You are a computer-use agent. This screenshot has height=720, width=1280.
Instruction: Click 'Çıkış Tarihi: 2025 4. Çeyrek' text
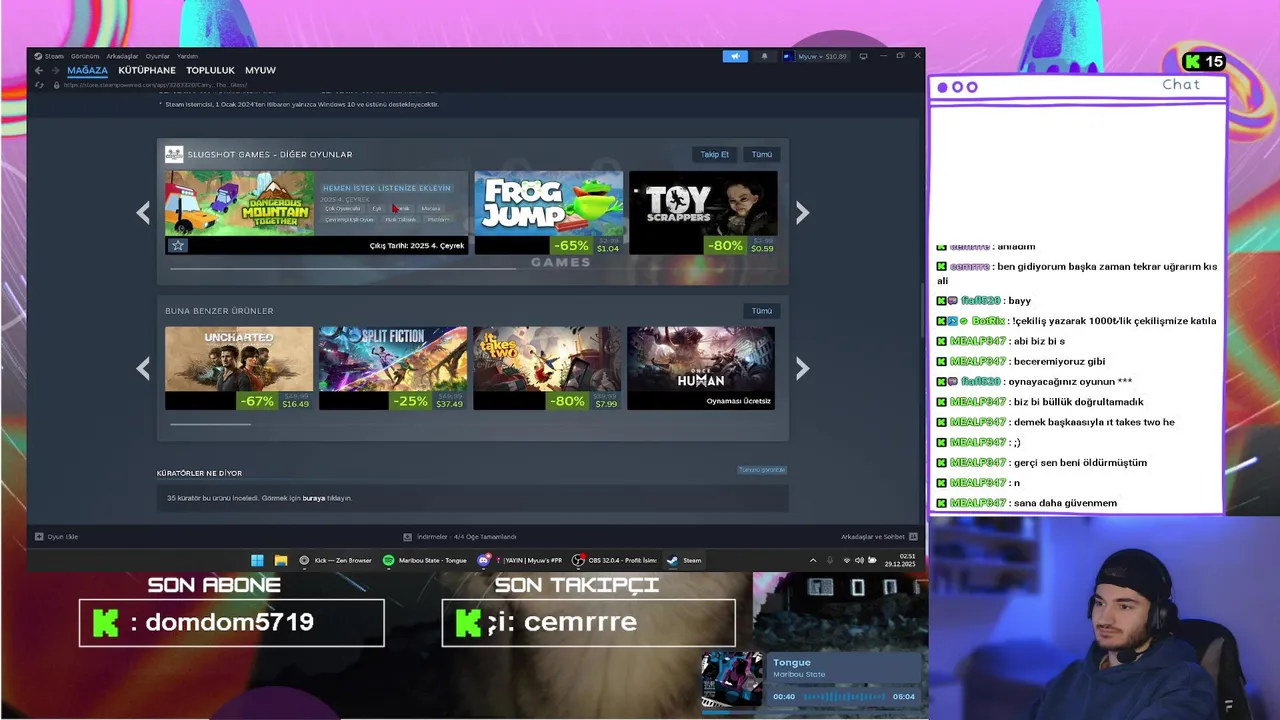point(417,245)
